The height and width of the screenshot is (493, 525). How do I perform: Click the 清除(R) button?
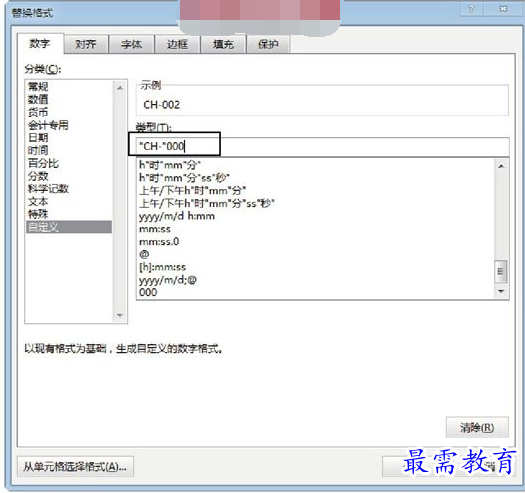point(477,427)
